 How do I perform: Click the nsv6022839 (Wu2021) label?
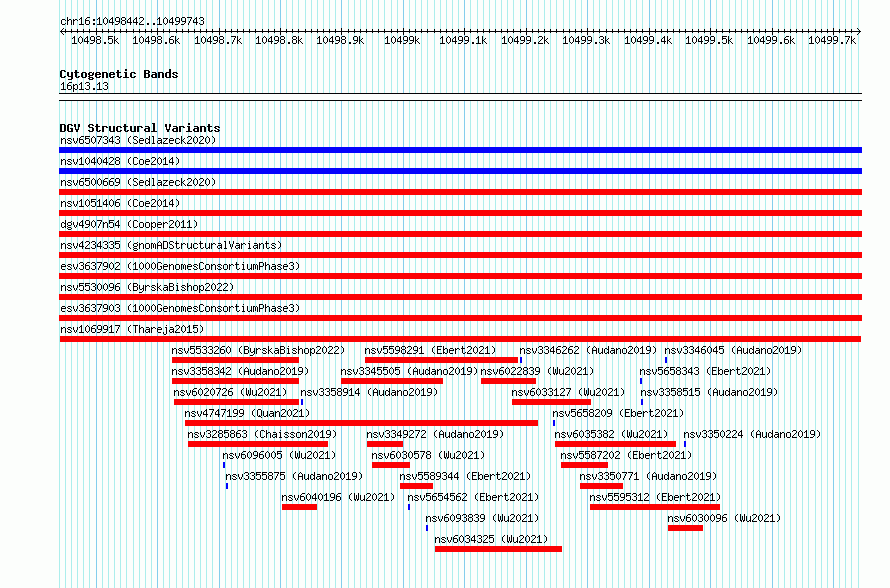pos(538,371)
